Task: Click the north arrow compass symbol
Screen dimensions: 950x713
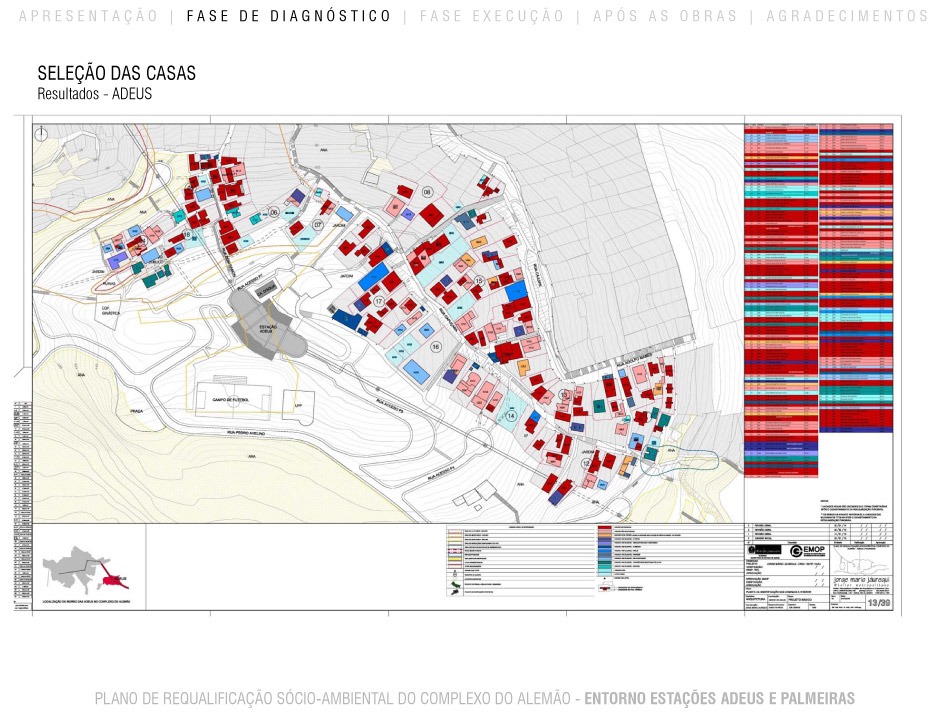Action: pyautogui.click(x=41, y=134)
